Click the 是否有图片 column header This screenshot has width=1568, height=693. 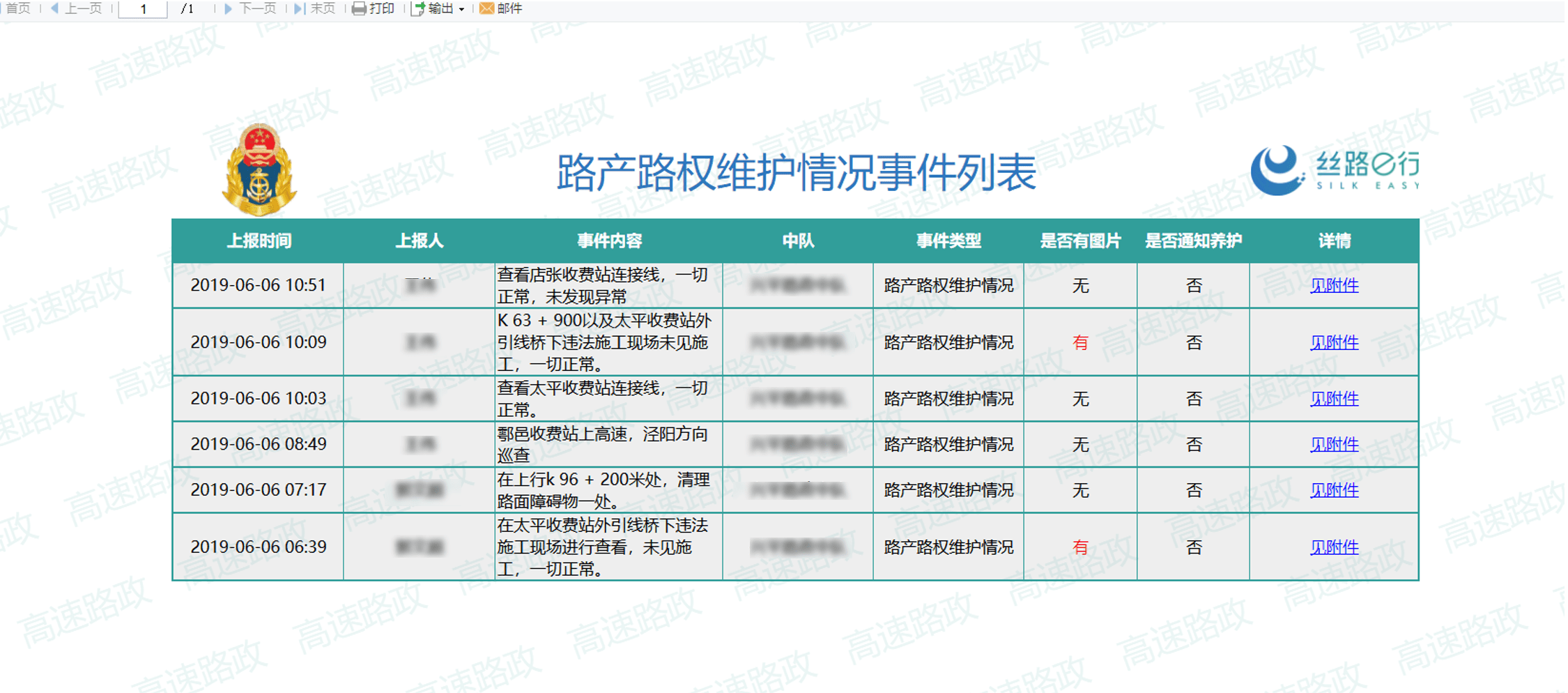(1080, 241)
